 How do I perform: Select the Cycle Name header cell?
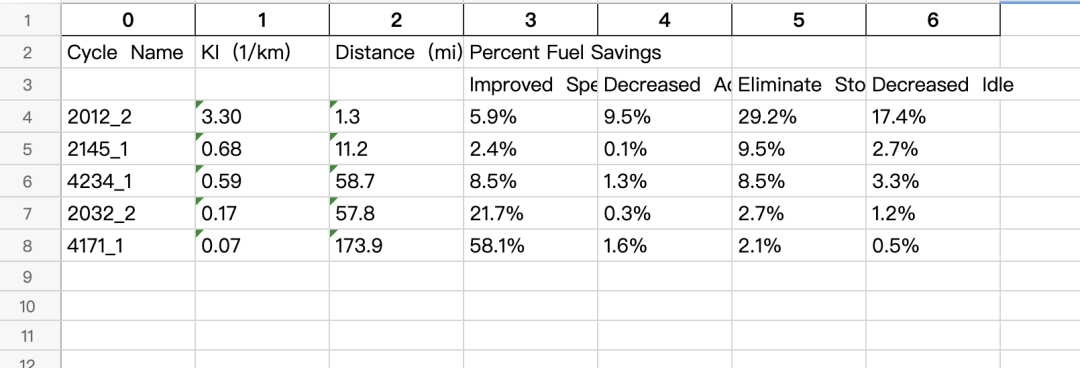pos(128,52)
